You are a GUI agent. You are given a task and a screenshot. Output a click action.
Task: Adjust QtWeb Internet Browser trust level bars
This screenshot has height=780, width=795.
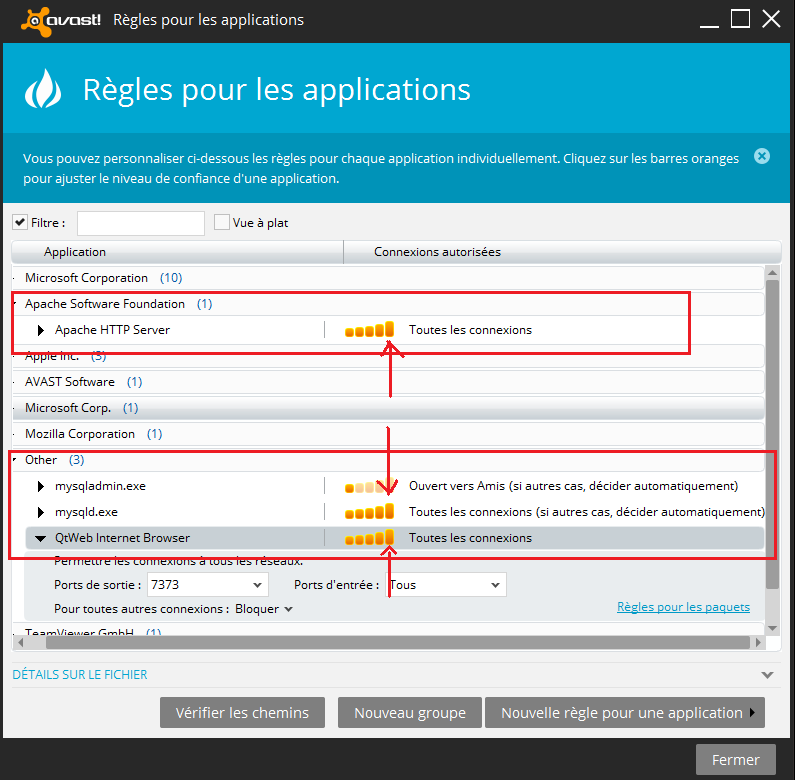click(369, 538)
